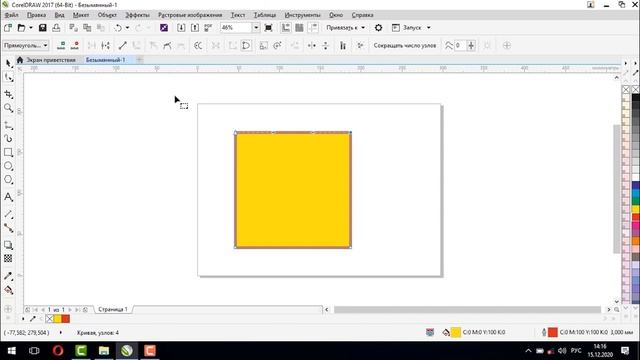Viewport: 640px width, 360px height.
Task: Click the Export icon
Action: 195,28
